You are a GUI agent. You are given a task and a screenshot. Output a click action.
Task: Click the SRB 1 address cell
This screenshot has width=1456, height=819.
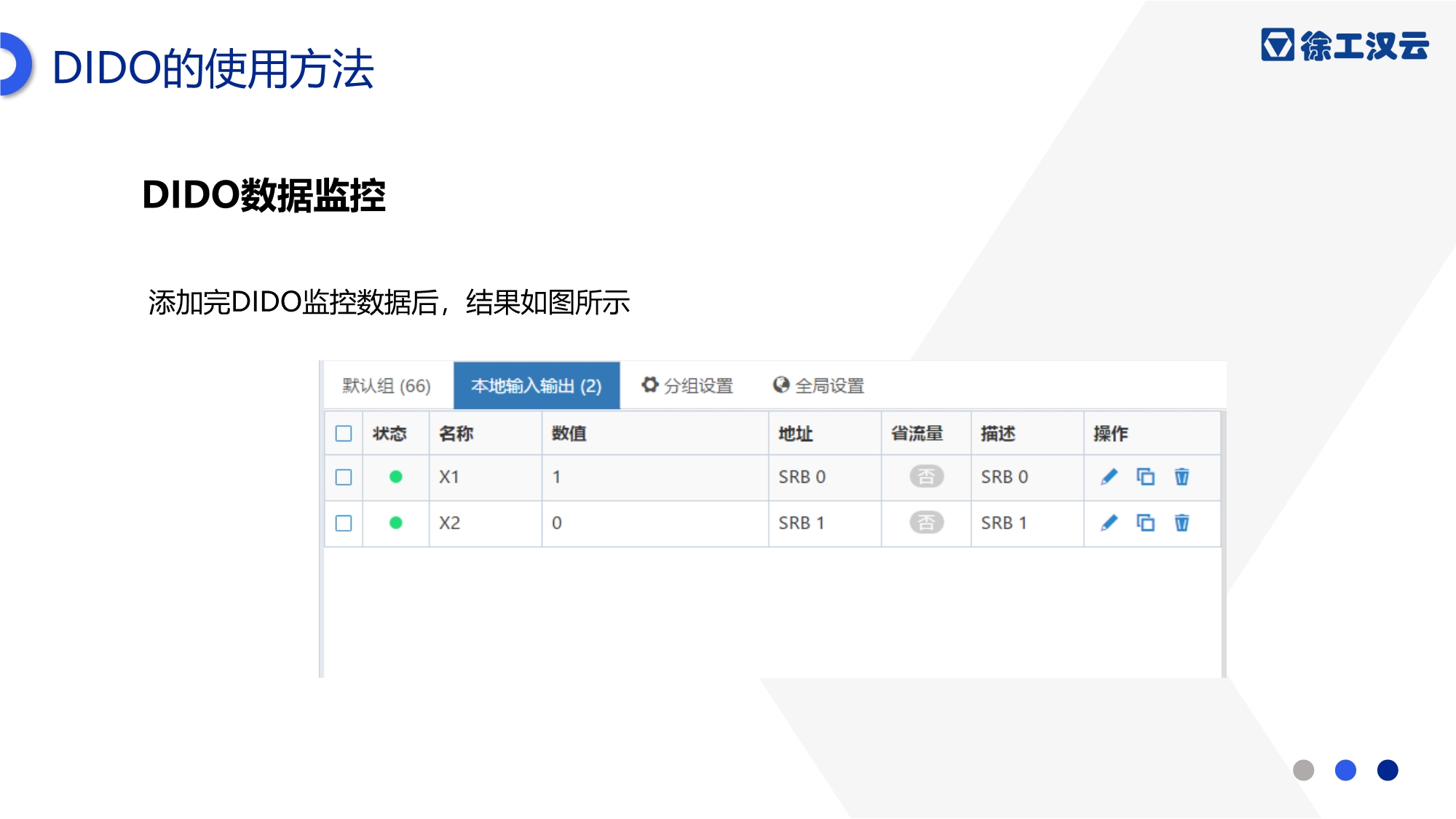click(825, 523)
